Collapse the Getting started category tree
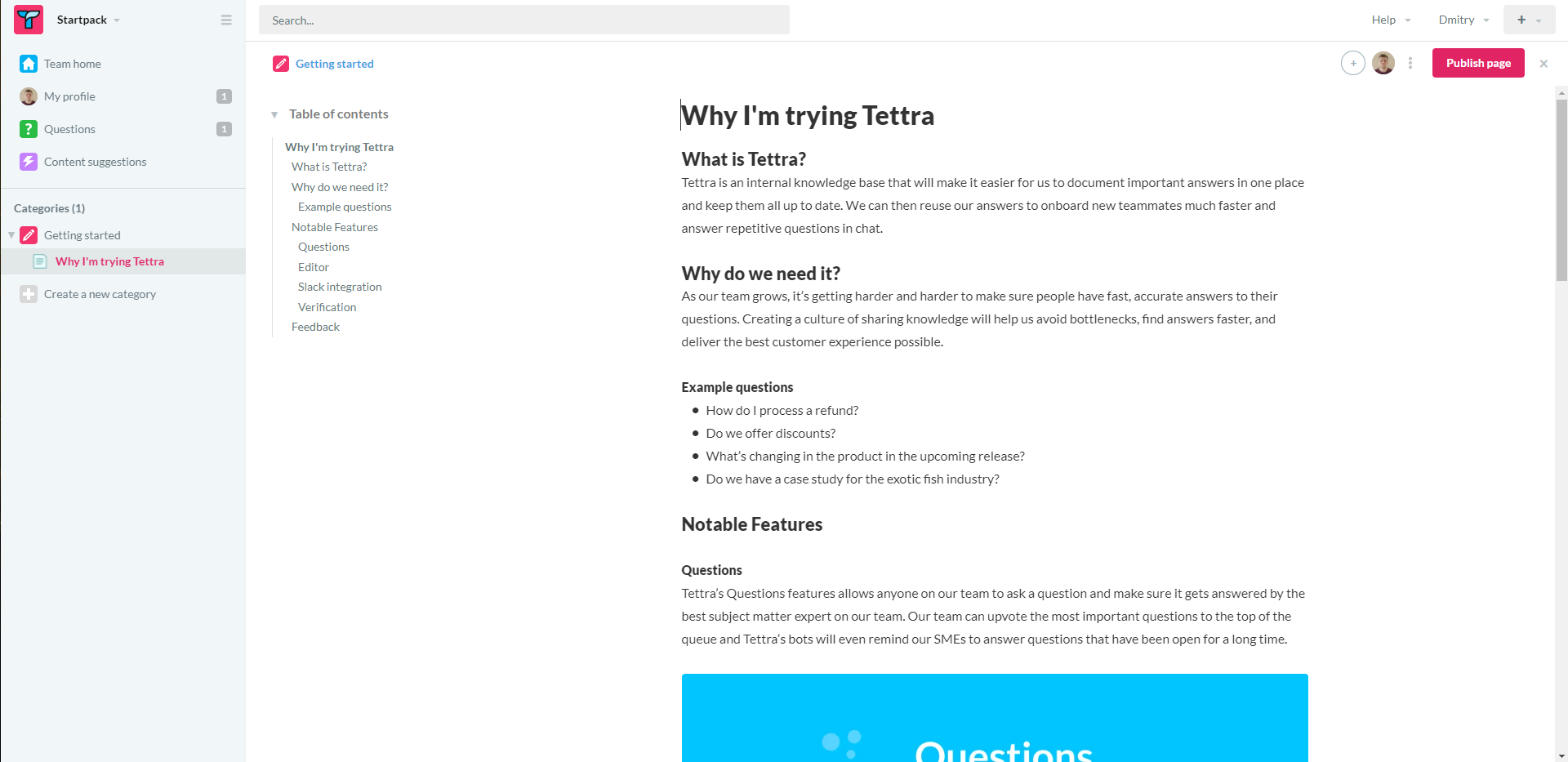The height and width of the screenshot is (762, 1568). click(11, 235)
